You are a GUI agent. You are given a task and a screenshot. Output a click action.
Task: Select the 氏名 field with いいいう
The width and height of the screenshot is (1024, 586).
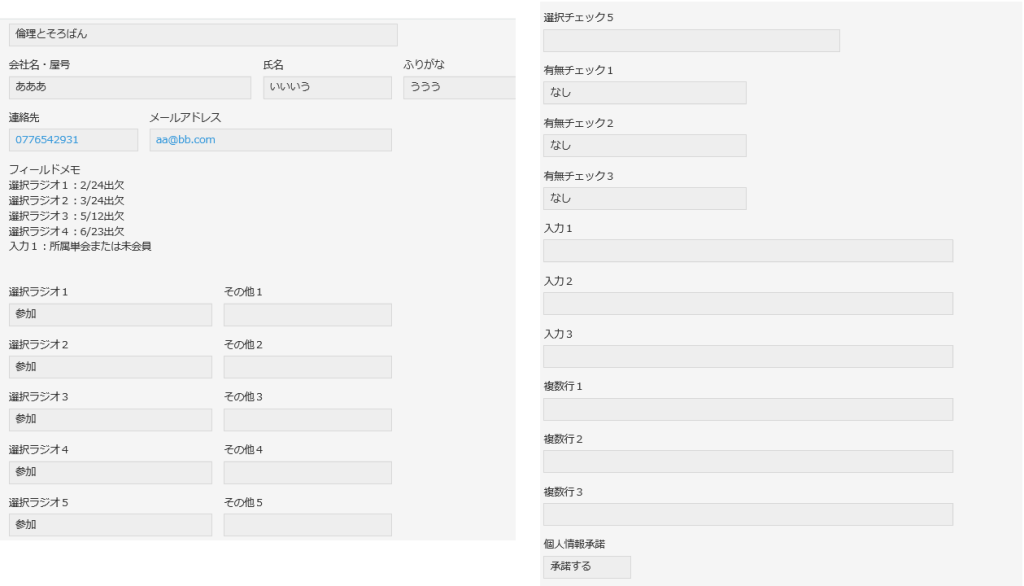(327, 87)
